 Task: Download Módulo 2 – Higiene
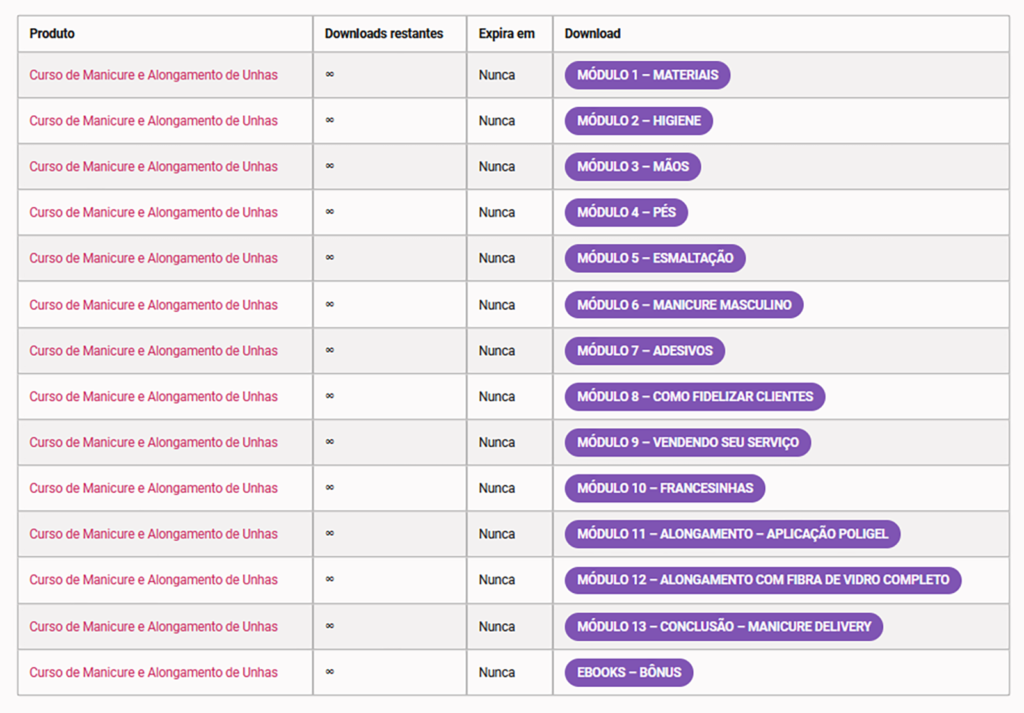[638, 121]
